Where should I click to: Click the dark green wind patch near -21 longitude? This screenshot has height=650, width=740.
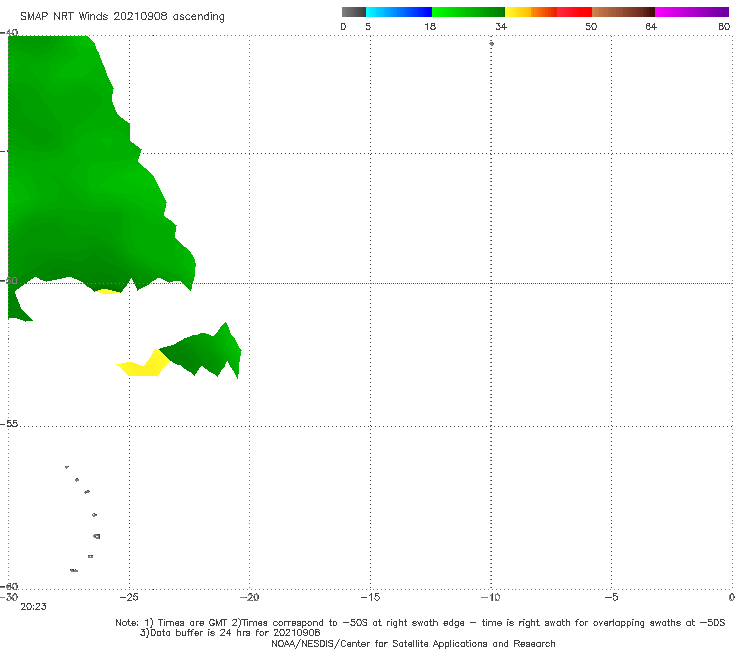[203, 352]
